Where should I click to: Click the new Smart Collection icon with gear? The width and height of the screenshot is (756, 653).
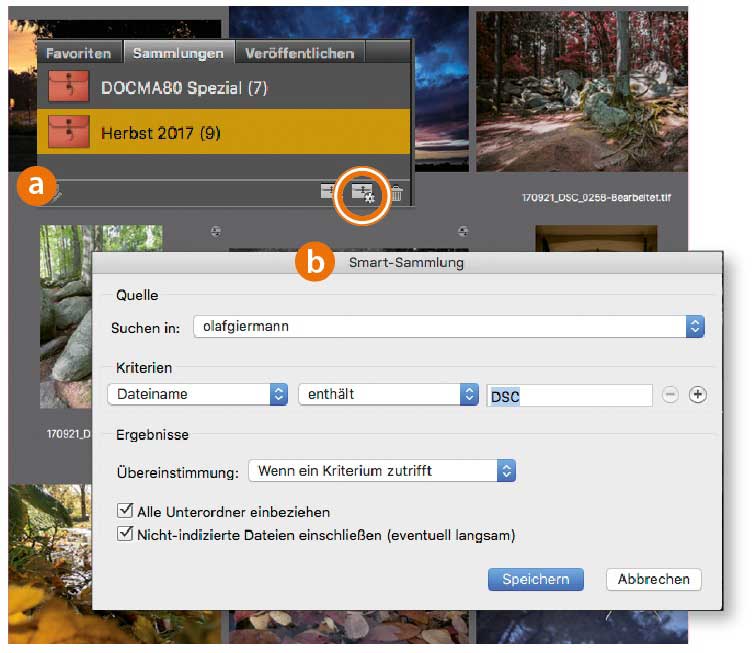coord(363,193)
